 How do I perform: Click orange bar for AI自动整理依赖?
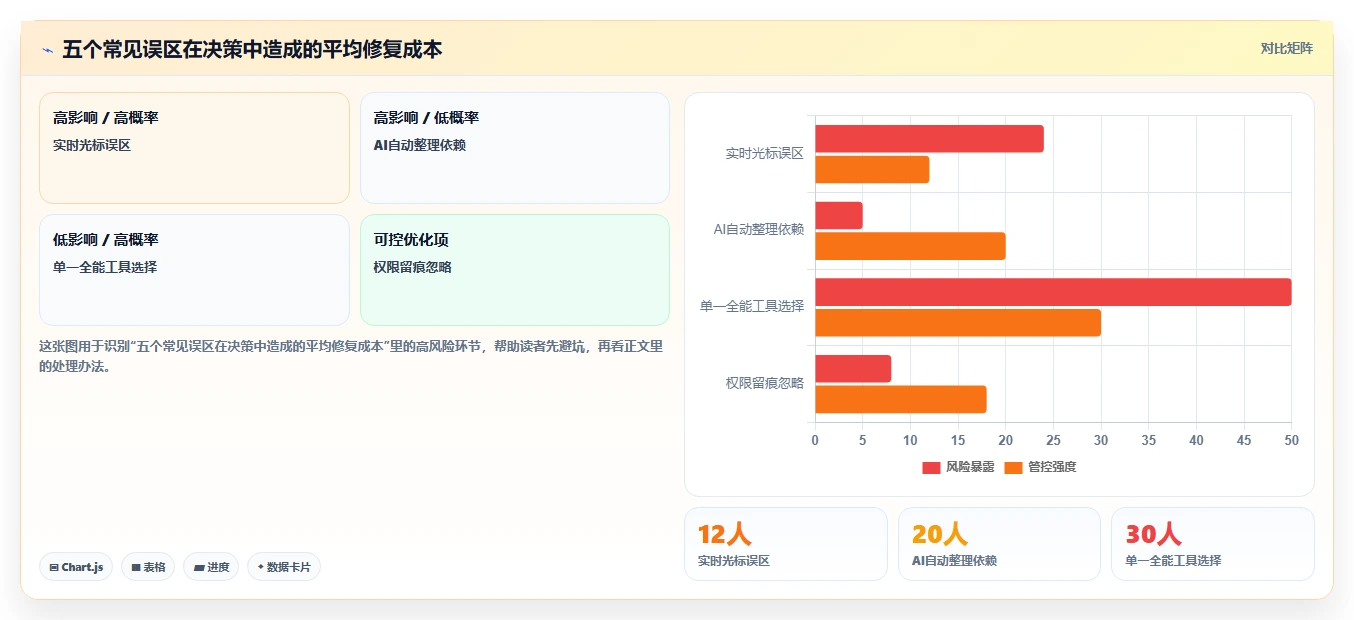[910, 246]
